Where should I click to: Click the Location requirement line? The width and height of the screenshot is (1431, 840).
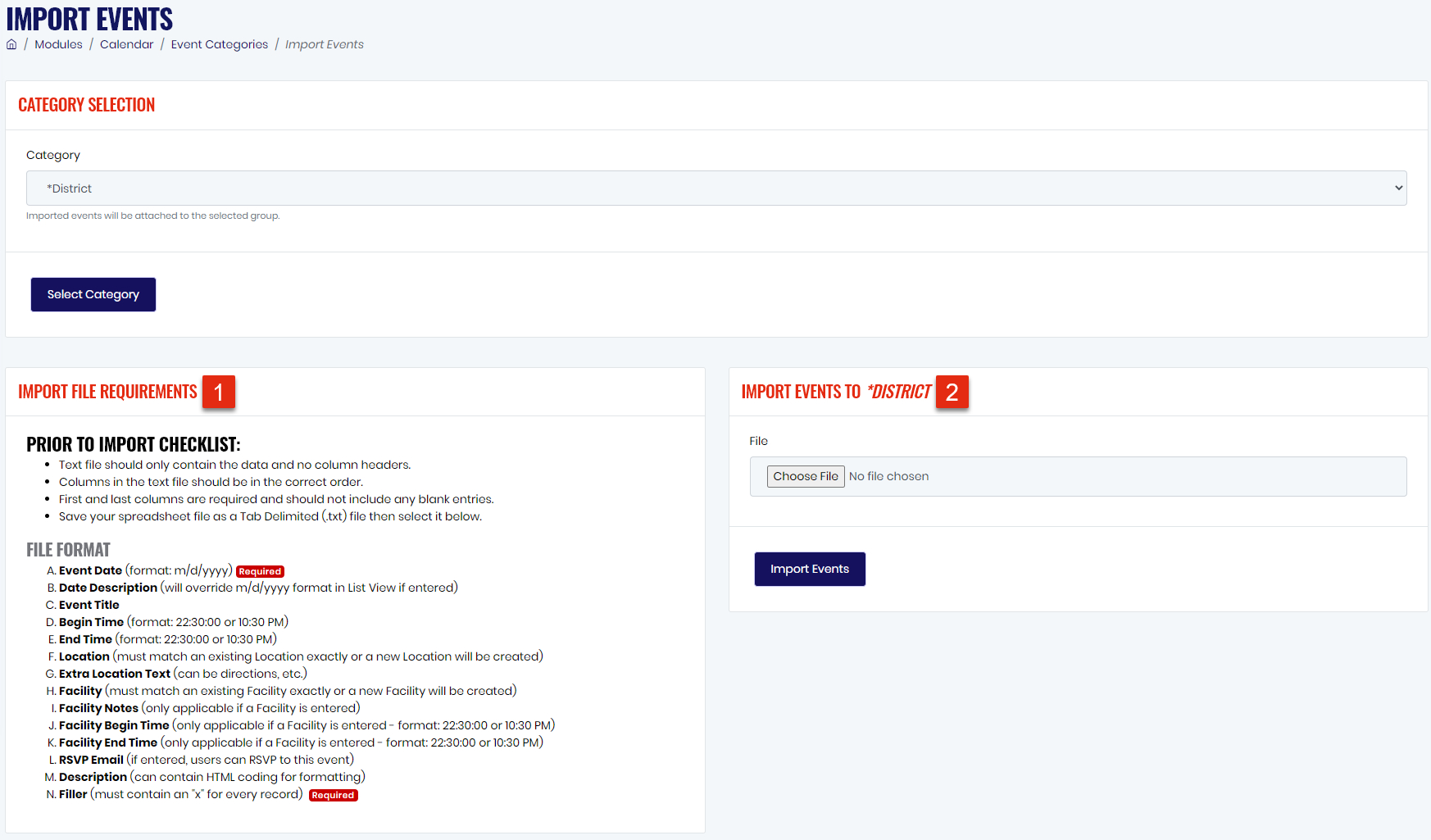301,656
